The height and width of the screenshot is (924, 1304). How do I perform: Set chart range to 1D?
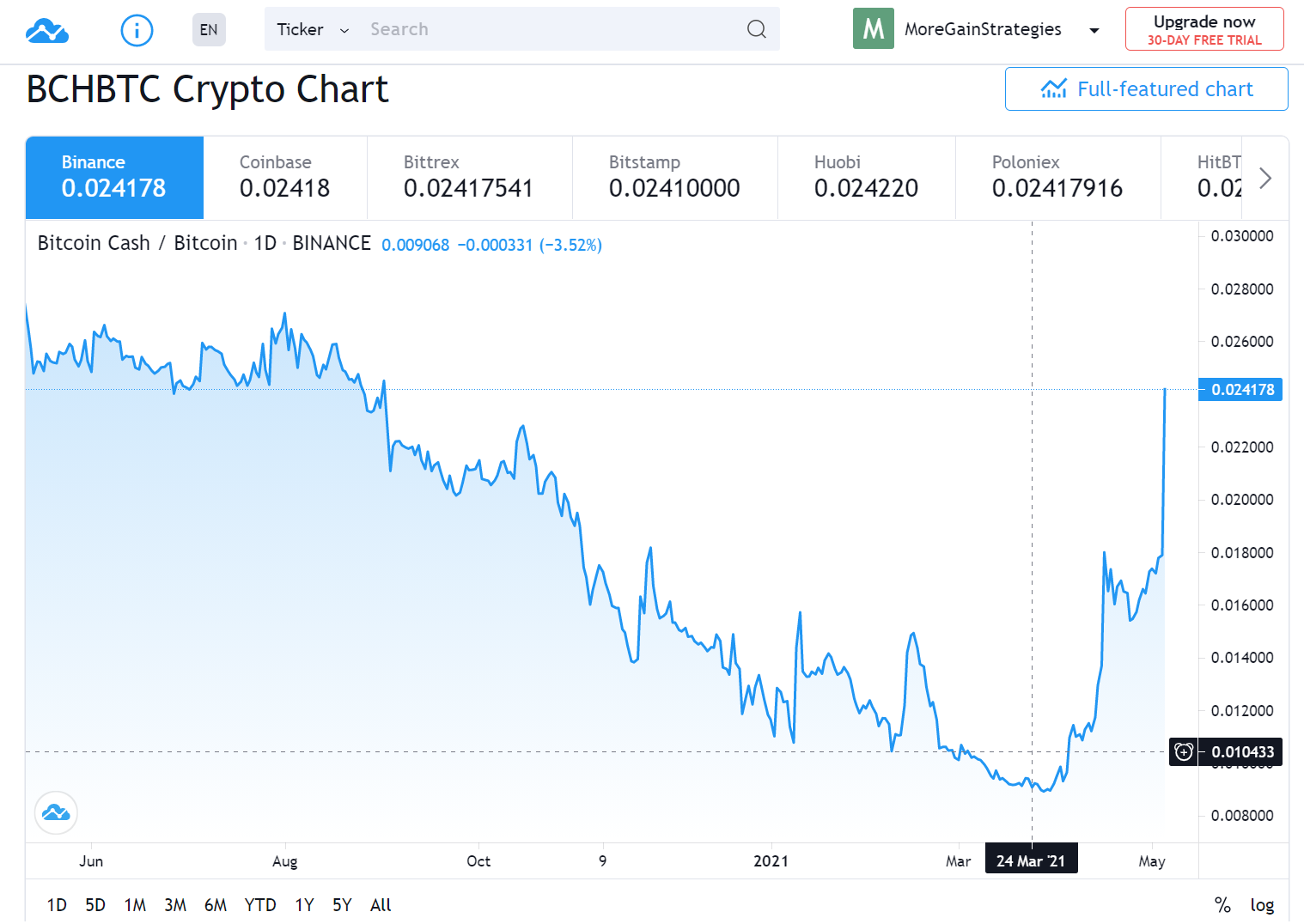pyautogui.click(x=57, y=904)
